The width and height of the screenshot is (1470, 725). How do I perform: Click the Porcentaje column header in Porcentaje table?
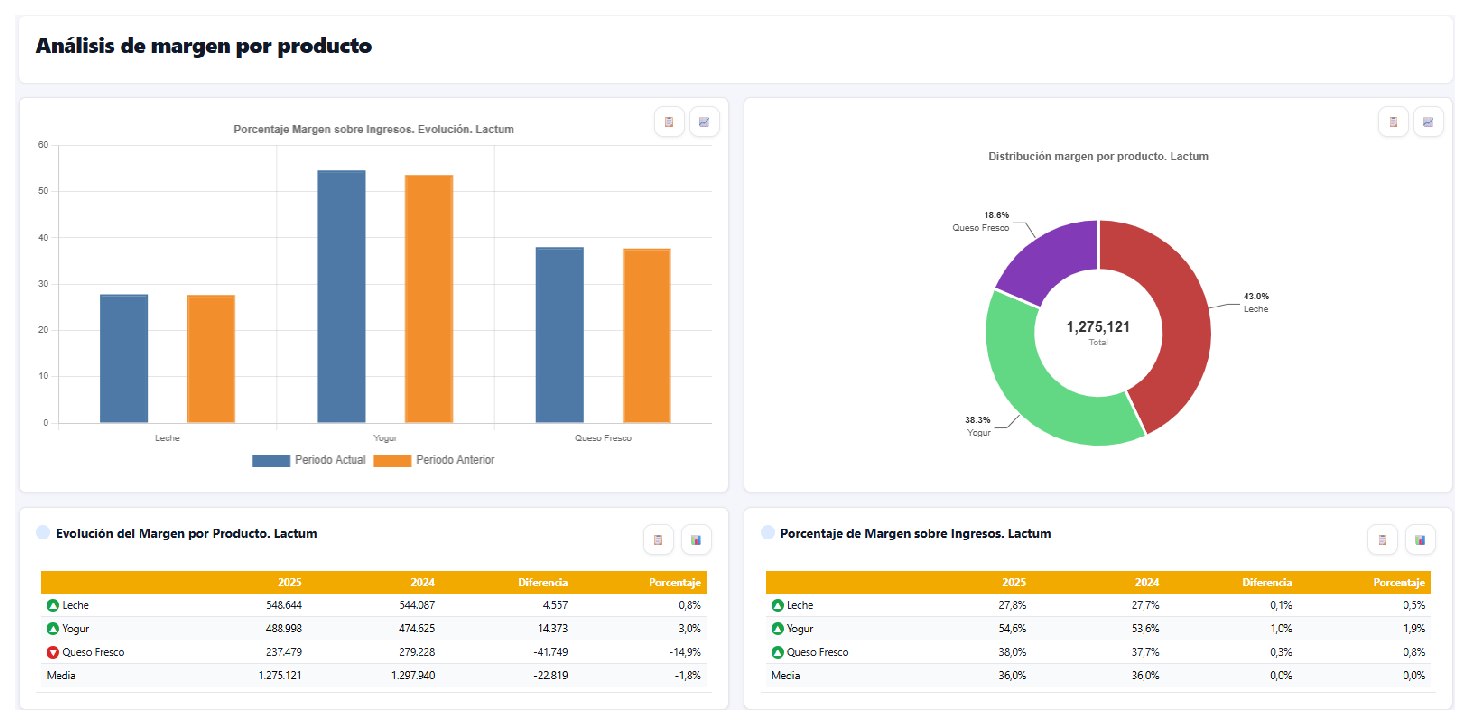coord(1399,582)
